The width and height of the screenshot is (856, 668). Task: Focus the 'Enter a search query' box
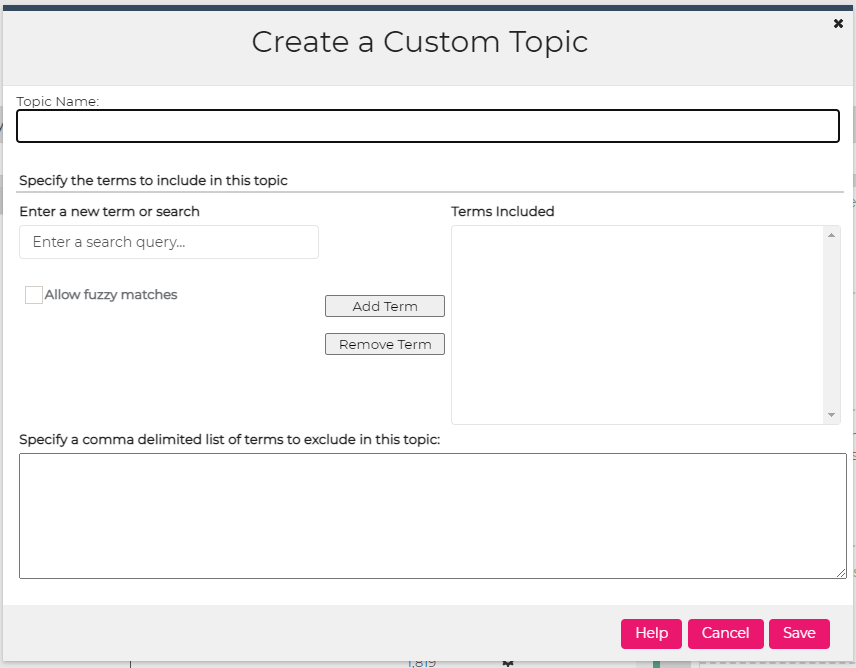(169, 242)
